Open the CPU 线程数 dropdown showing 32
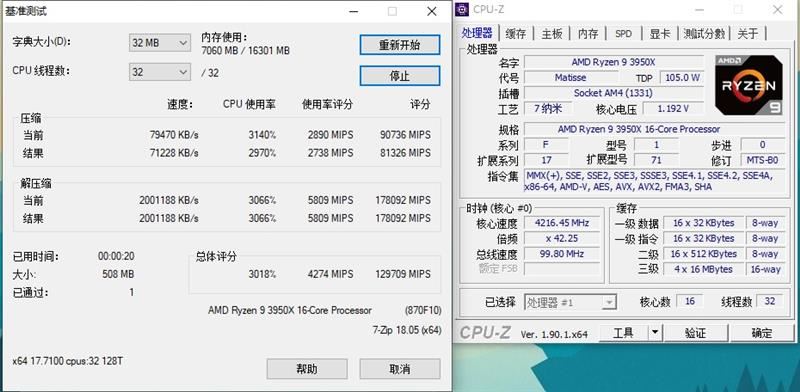The height and width of the screenshot is (392, 800). pyautogui.click(x=160, y=72)
